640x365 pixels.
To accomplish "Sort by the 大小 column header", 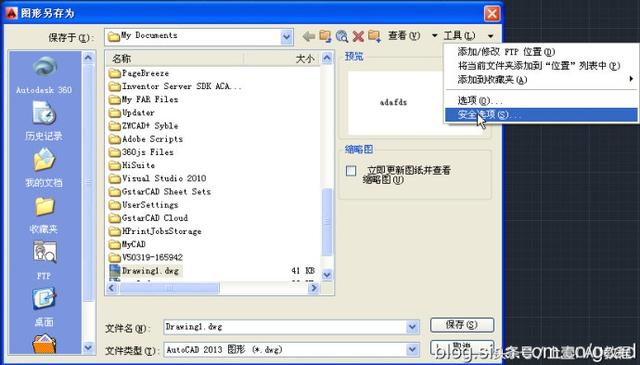I will click(x=282, y=59).
